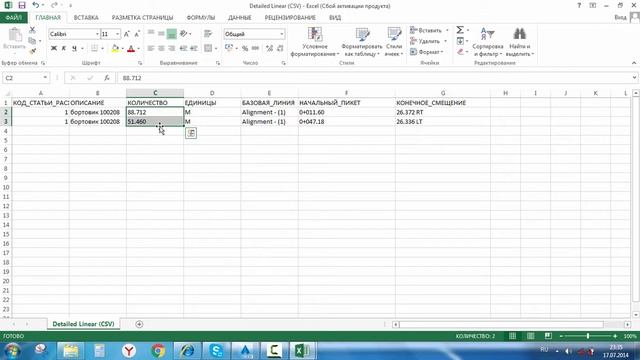Adjust the zoom slider
Image resolution: width=640 pixels, height=360 pixels.
pyautogui.click(x=588, y=336)
